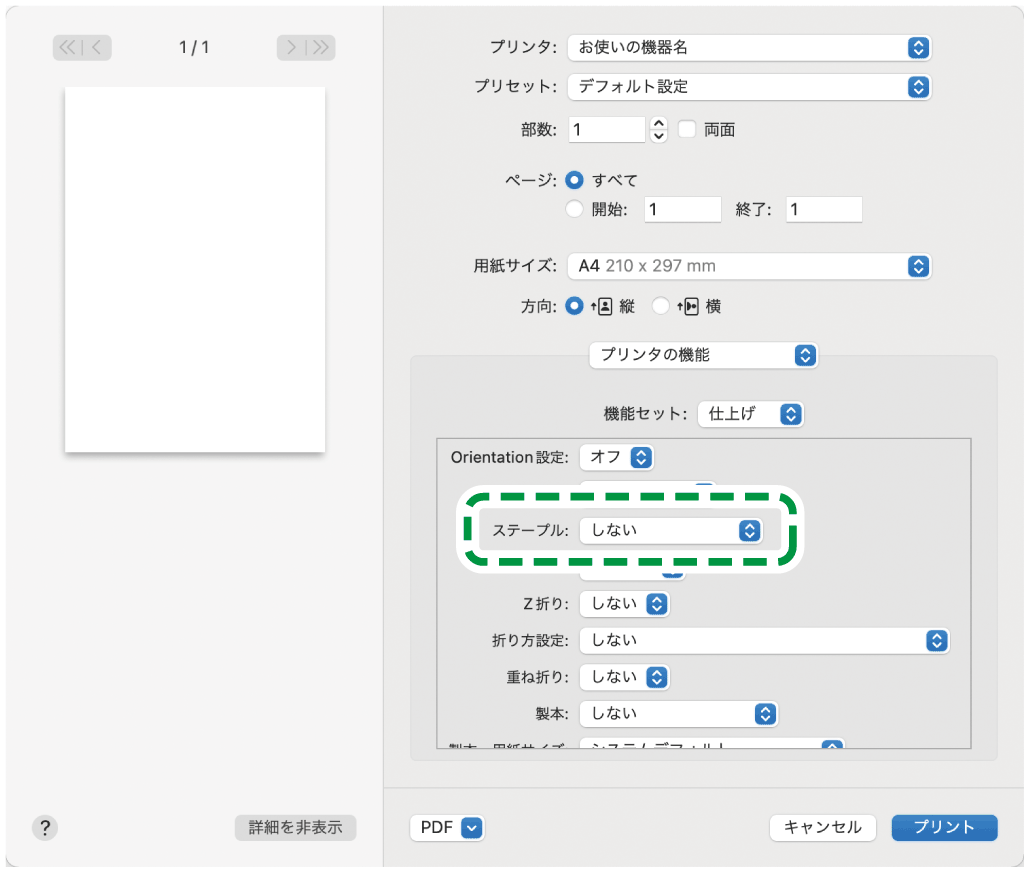Open the プリセット pop-up menu

pos(749,87)
